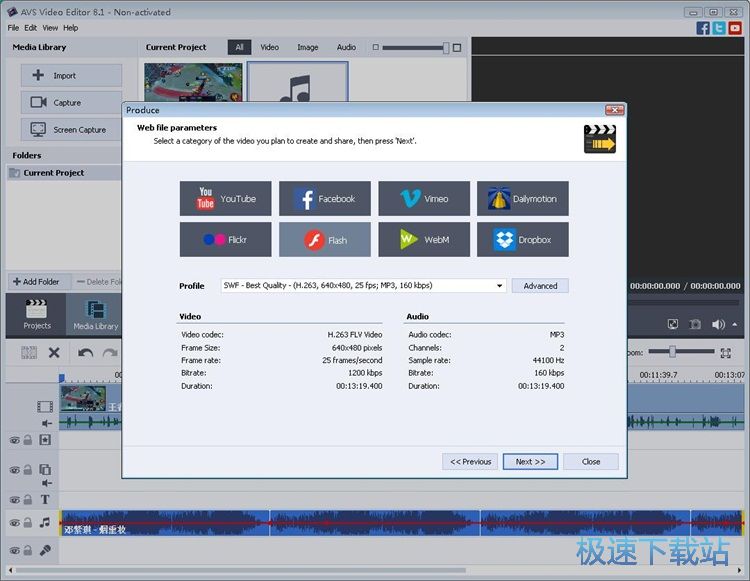Switch to Media Library panel
The width and height of the screenshot is (750, 581).
(x=95, y=315)
